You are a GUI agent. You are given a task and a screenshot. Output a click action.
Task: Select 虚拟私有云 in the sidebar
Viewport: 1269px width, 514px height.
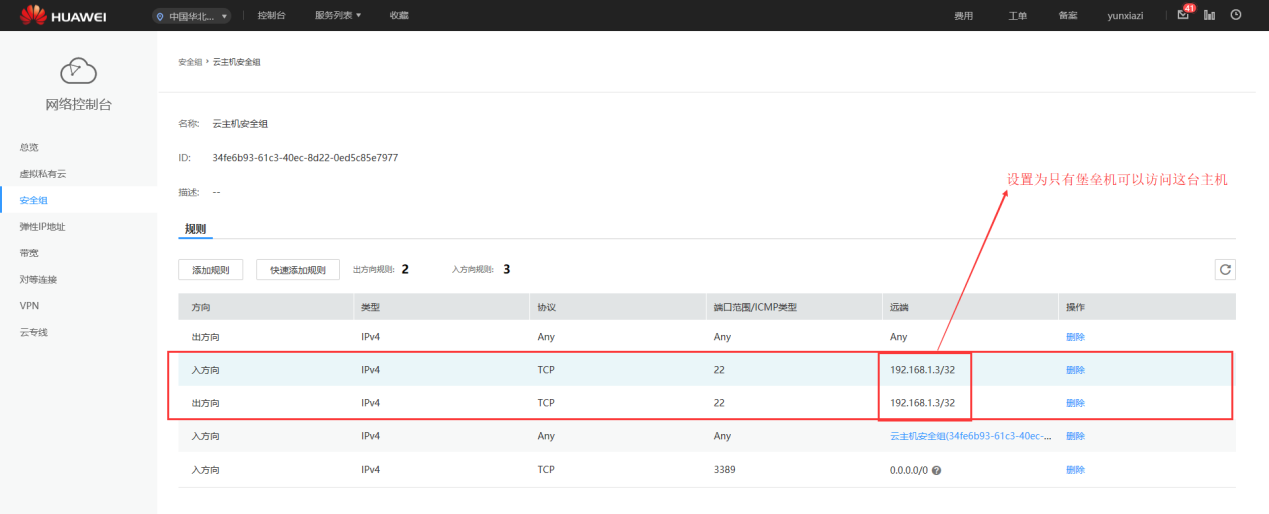[42, 174]
